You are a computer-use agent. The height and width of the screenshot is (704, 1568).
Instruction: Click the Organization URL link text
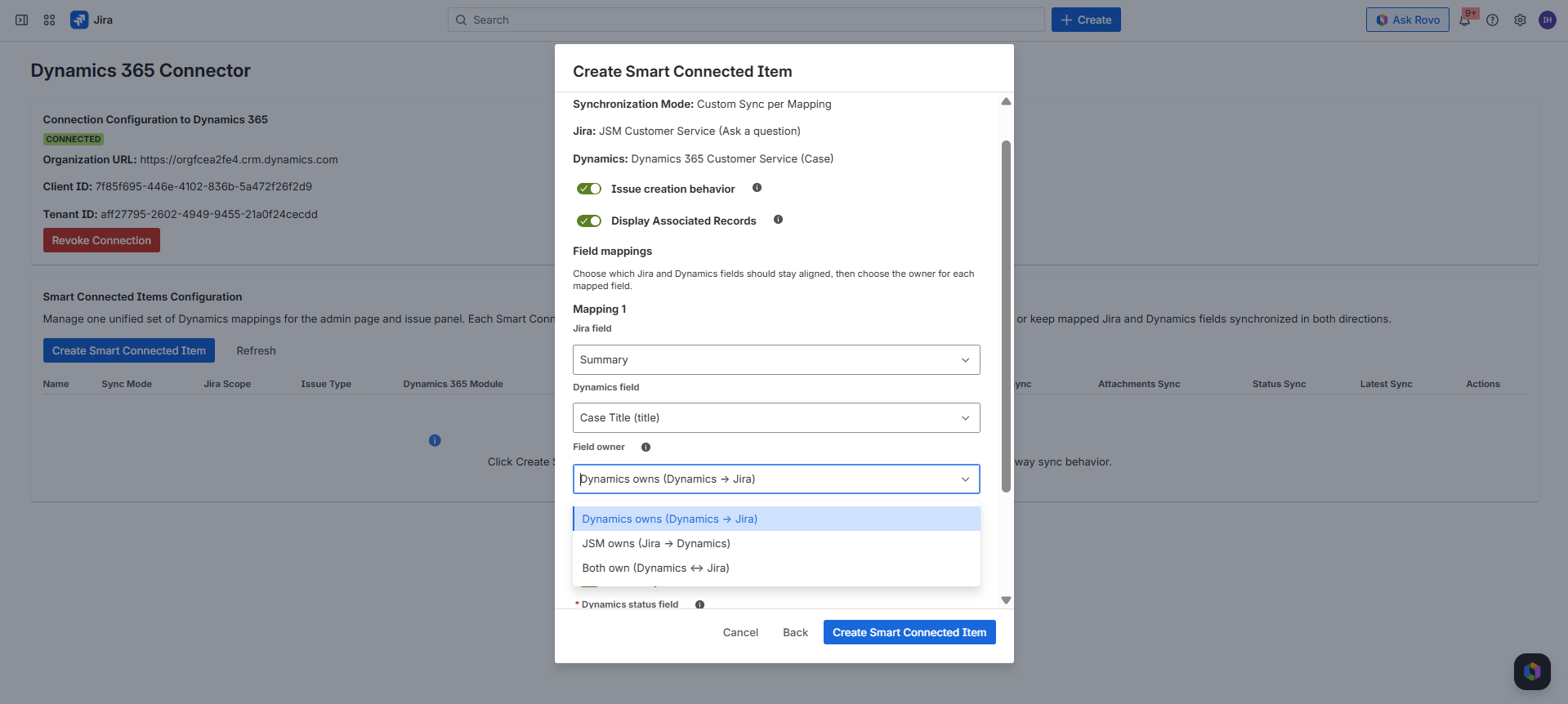pos(239,159)
